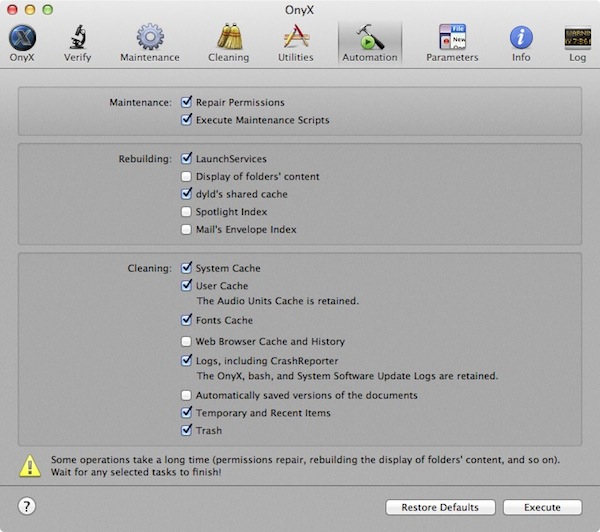Enable Automatically saved versions of documents
The image size is (600, 532).
point(186,395)
